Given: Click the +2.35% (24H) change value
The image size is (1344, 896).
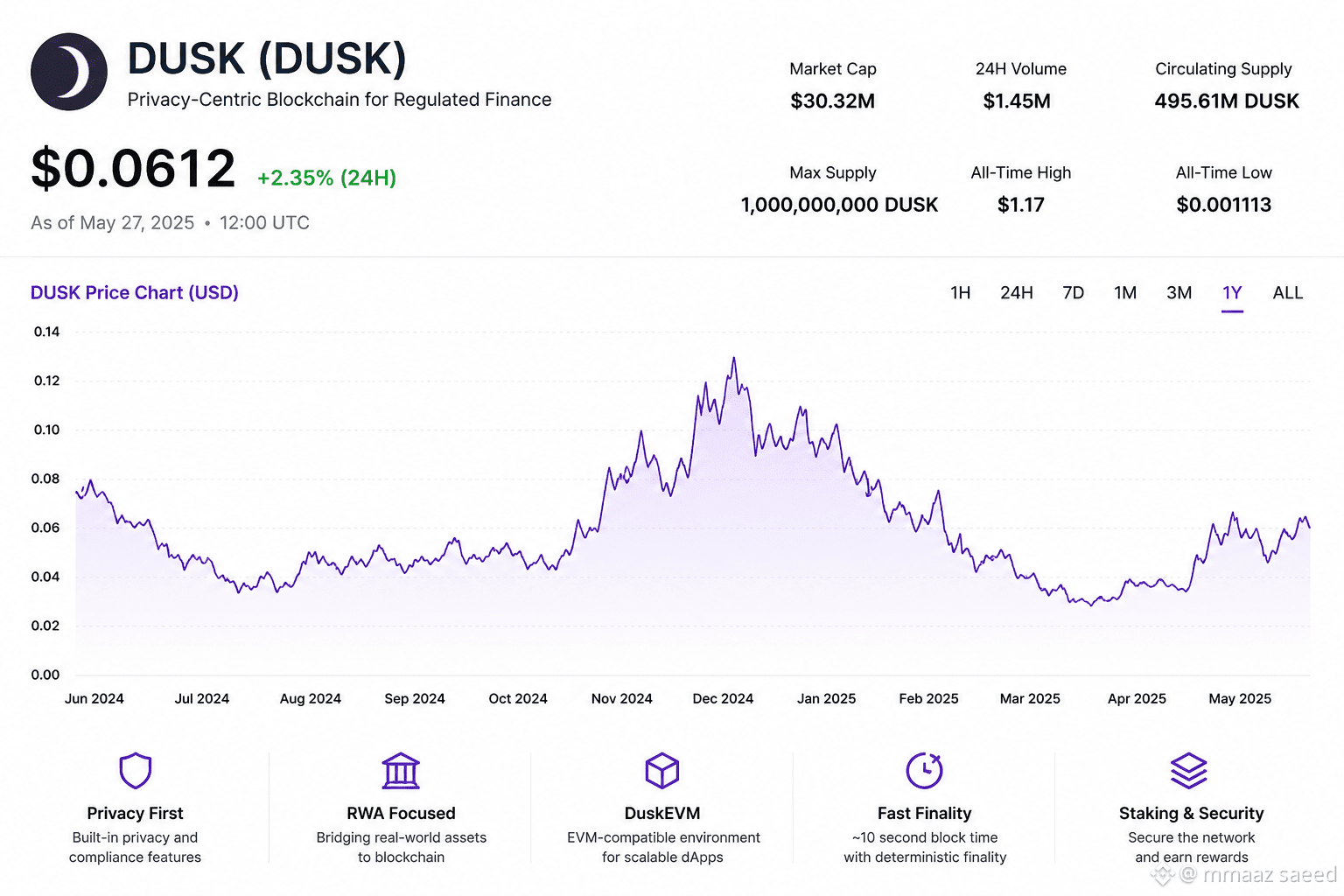Looking at the screenshot, I should coord(326,178).
